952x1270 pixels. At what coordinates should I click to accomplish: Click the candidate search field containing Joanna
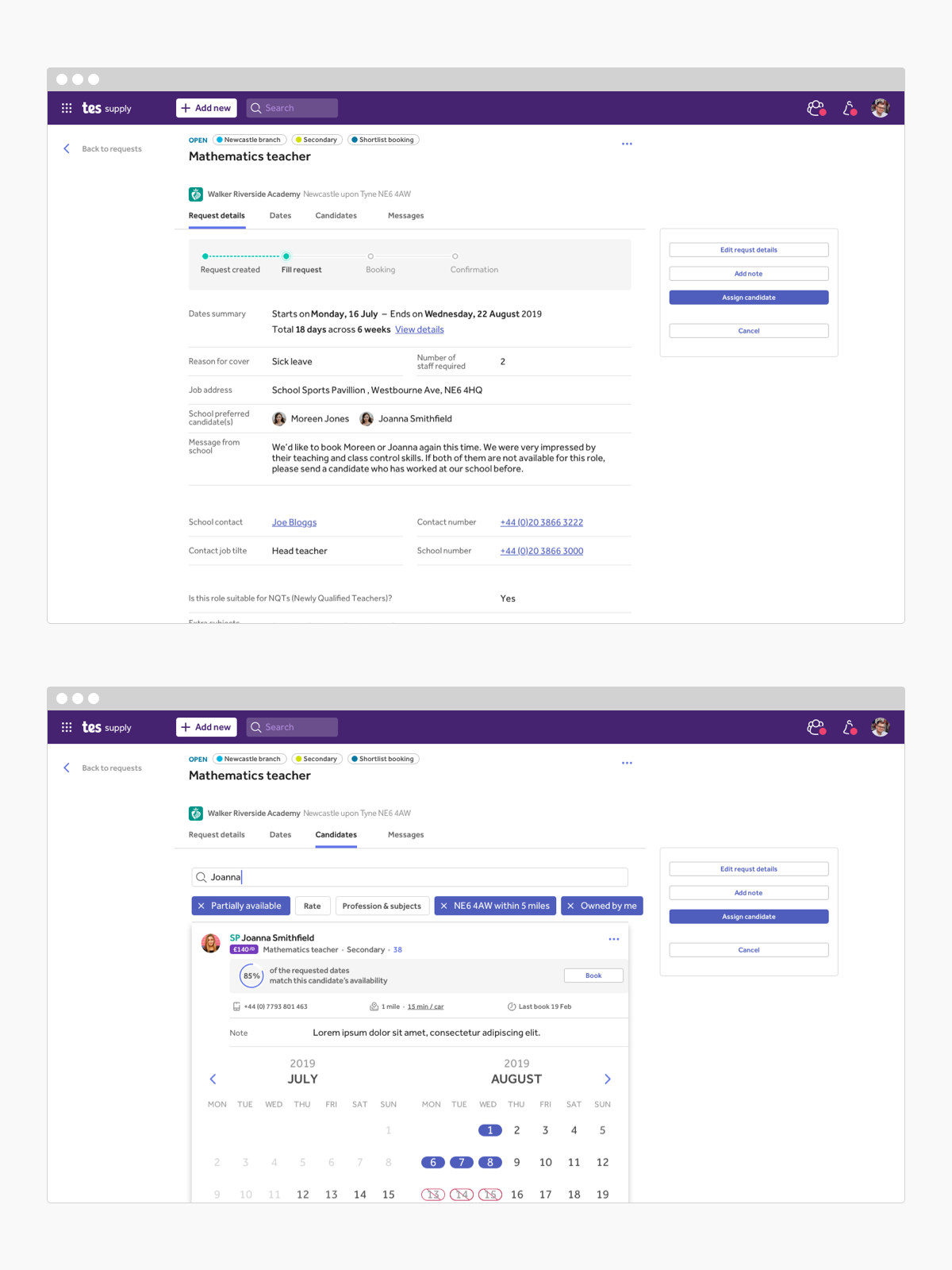tap(410, 877)
